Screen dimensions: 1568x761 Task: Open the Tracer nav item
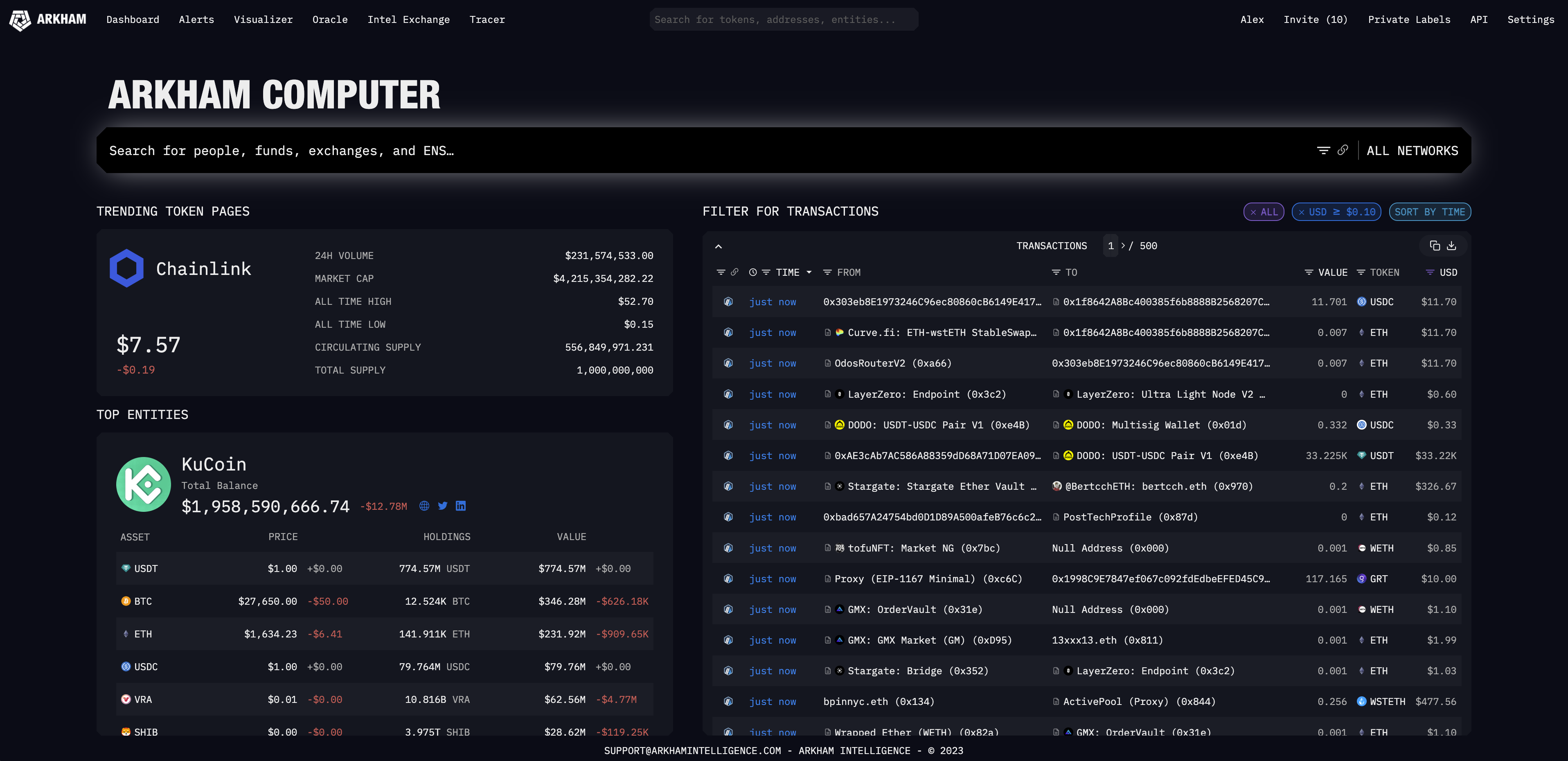[x=487, y=20]
